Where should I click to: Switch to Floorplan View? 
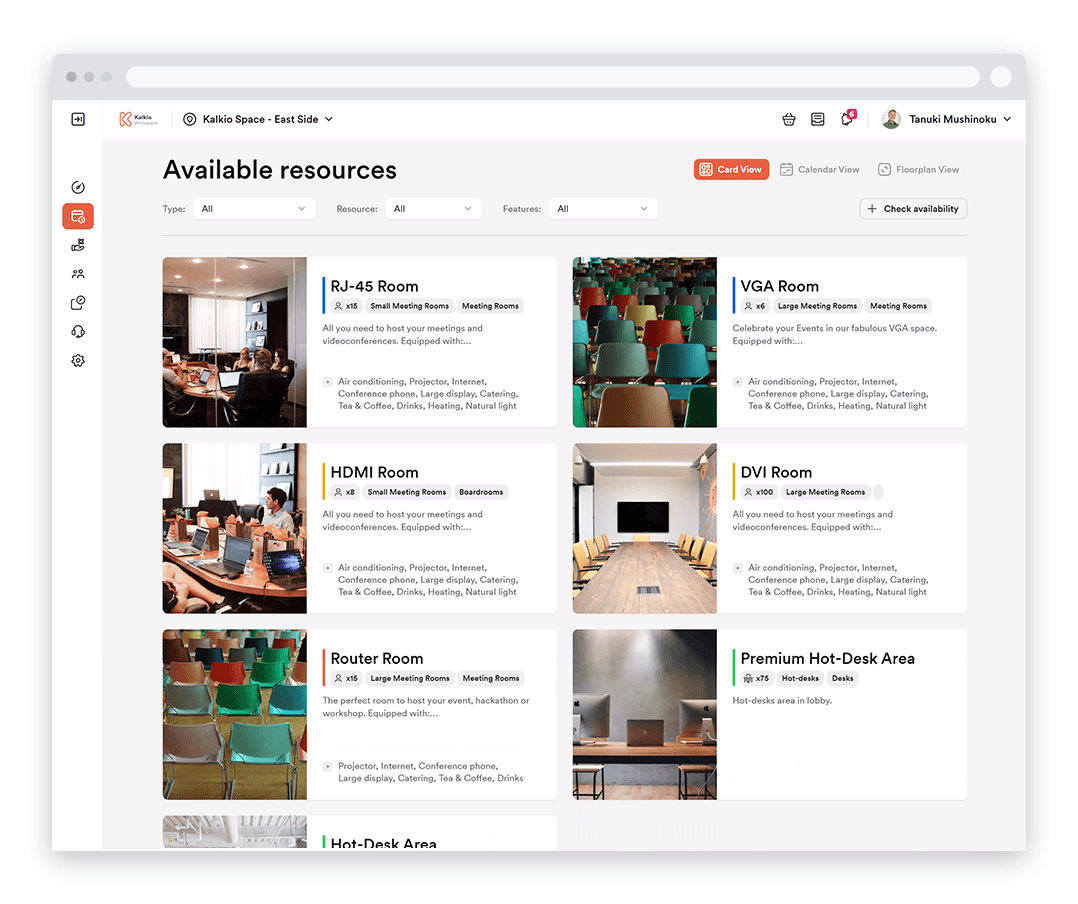tap(918, 170)
